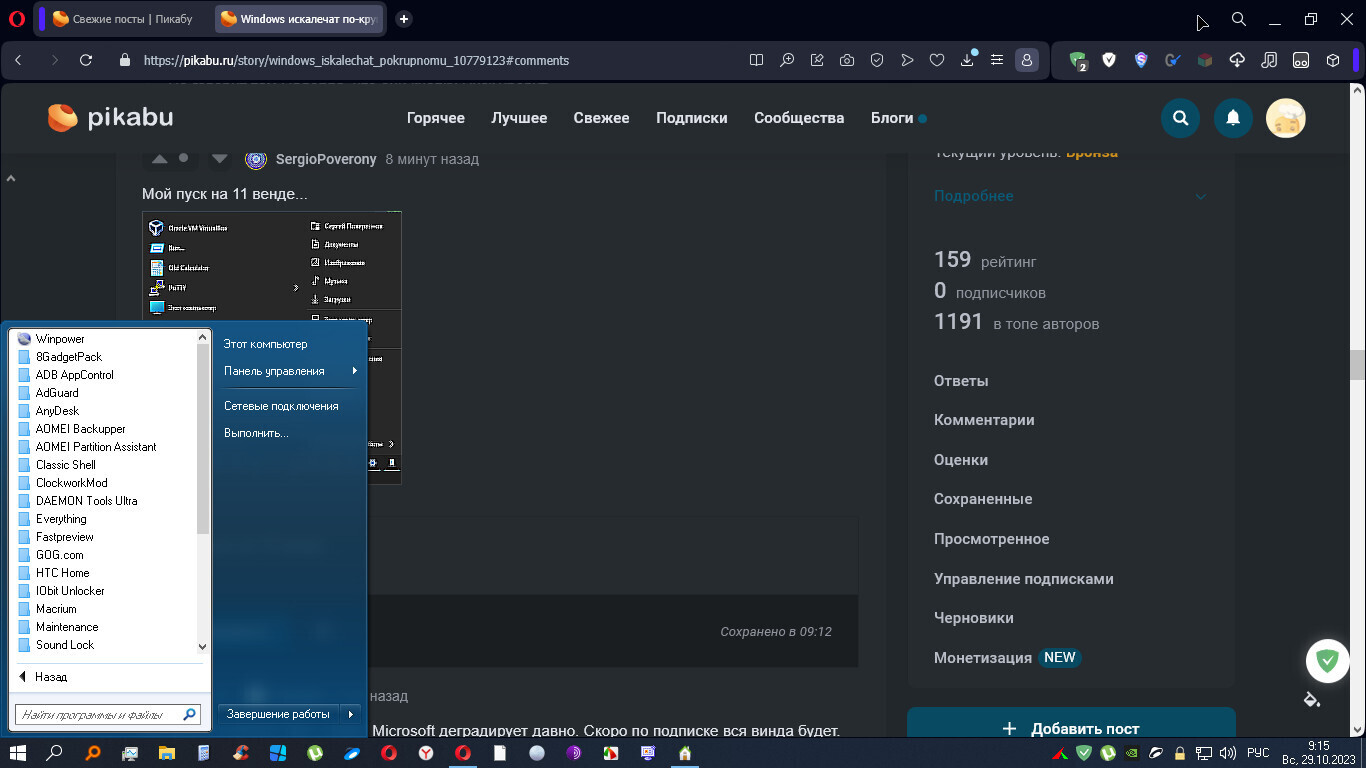
Task: Open SergioPoverony's user profile
Action: tap(326, 159)
